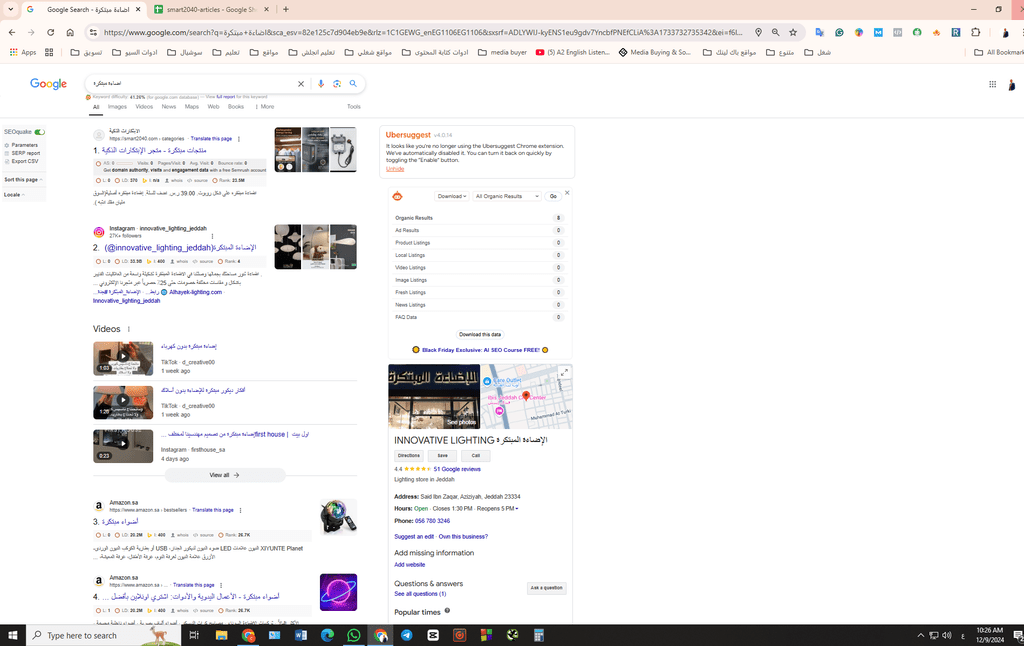Expand the Sort this page option
Viewport: 1024px width, 646px height.
pyautogui.click(x=24, y=180)
